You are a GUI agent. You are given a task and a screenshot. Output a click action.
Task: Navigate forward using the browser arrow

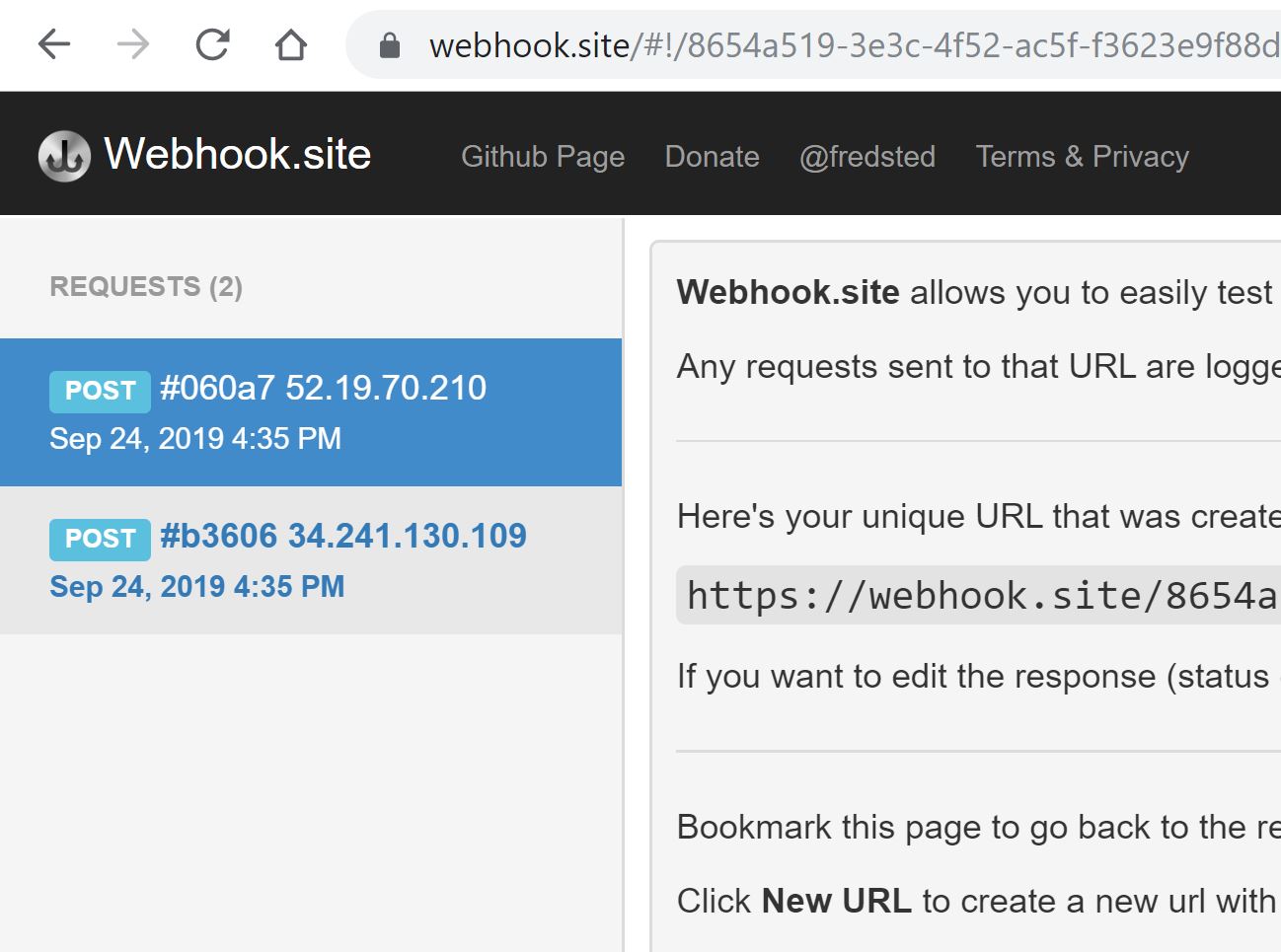(132, 44)
